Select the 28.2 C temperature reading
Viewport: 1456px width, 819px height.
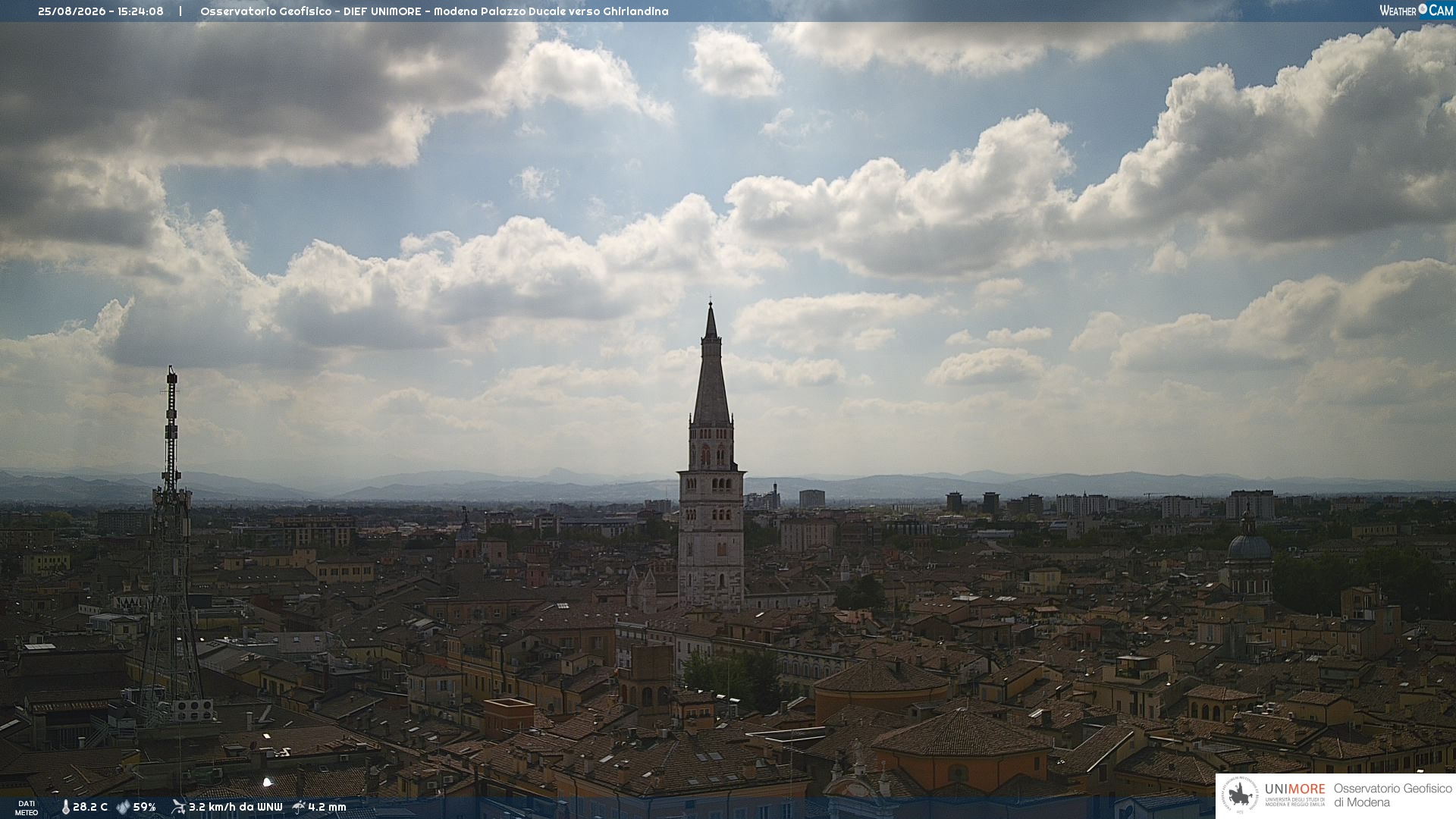click(90, 807)
